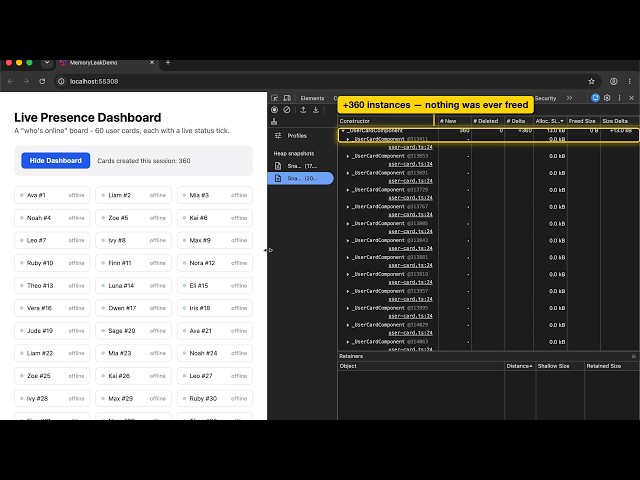Screen dimensions: 640x480
Task: Click the Profiles sliders icon
Action: point(278,136)
